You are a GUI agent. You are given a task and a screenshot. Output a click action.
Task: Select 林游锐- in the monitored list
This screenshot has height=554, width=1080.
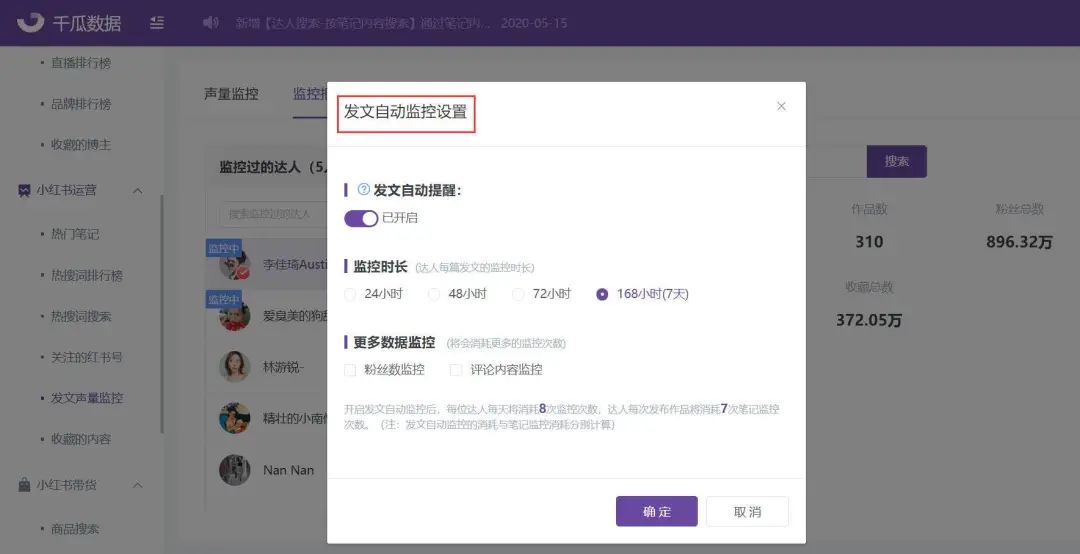click(x=267, y=367)
